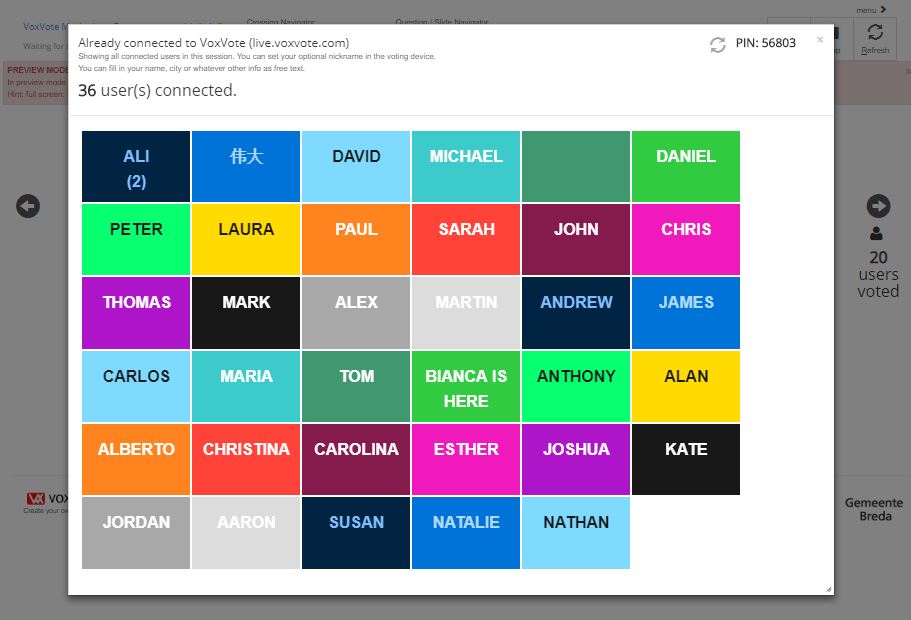Click the dark navy SUSAN tile
This screenshot has height=620, width=911.
pyautogui.click(x=356, y=532)
